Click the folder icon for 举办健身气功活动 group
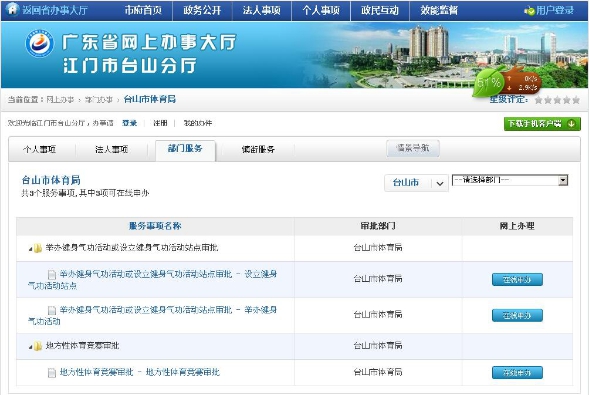The width and height of the screenshot is (590, 396). (38, 248)
